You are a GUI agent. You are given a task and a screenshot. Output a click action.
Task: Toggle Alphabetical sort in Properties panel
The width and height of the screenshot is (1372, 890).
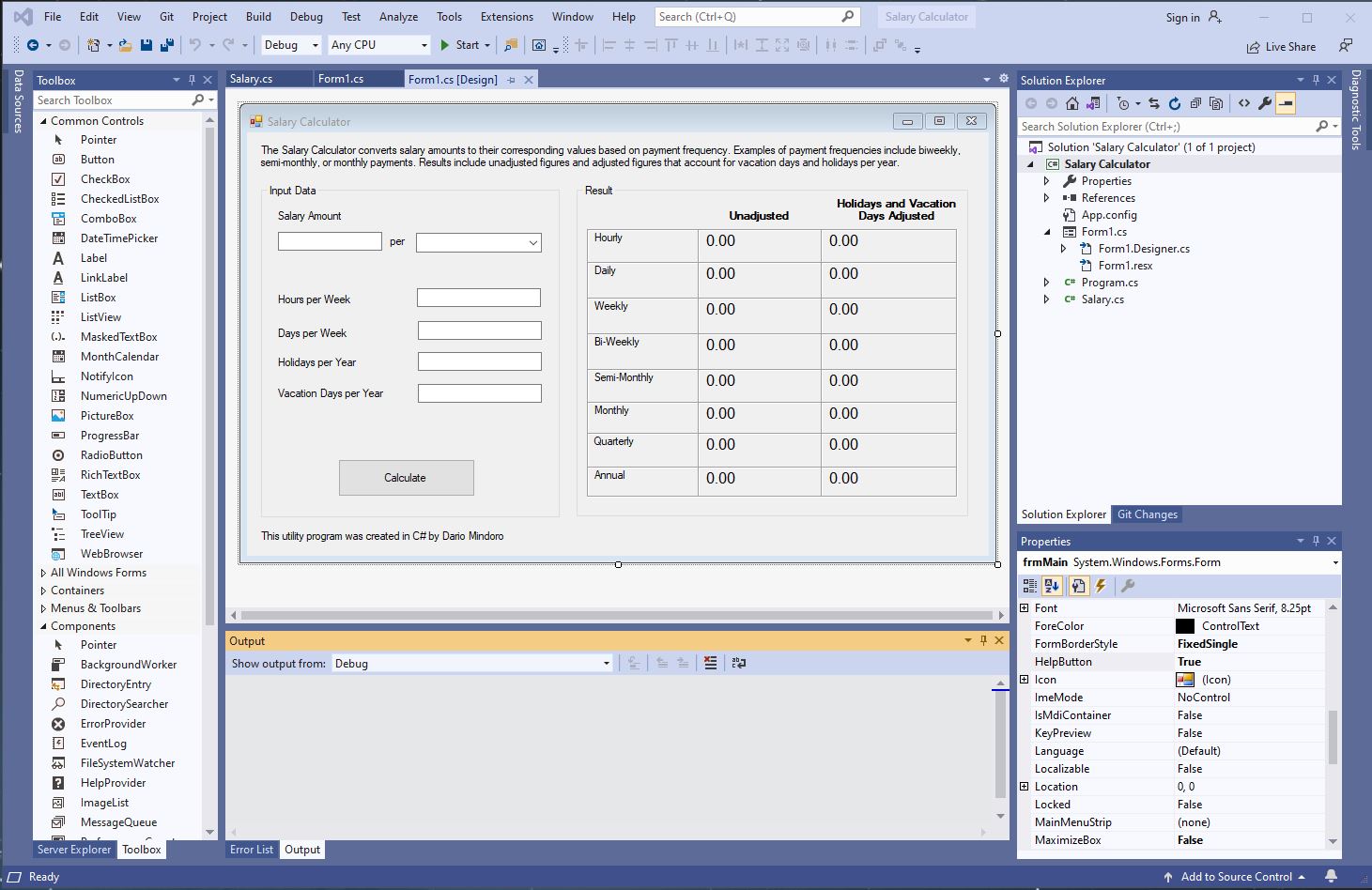pyautogui.click(x=1052, y=586)
